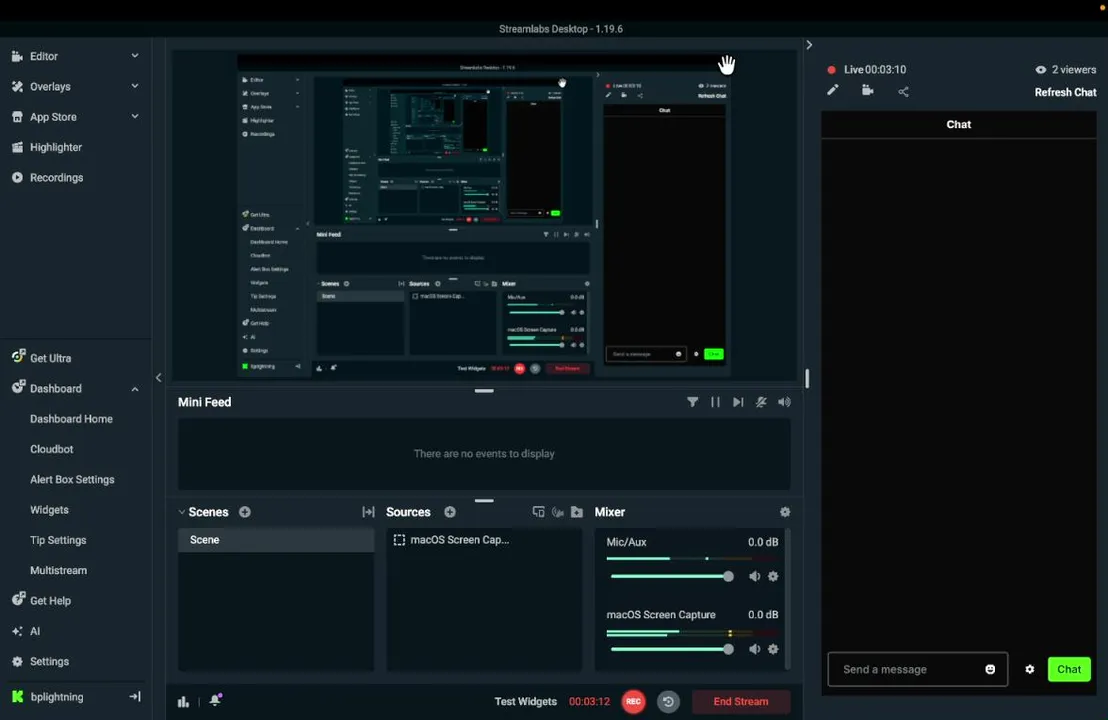Open Mic/Aux source settings gear
Viewport: 1108px width, 720px height.
tap(773, 577)
